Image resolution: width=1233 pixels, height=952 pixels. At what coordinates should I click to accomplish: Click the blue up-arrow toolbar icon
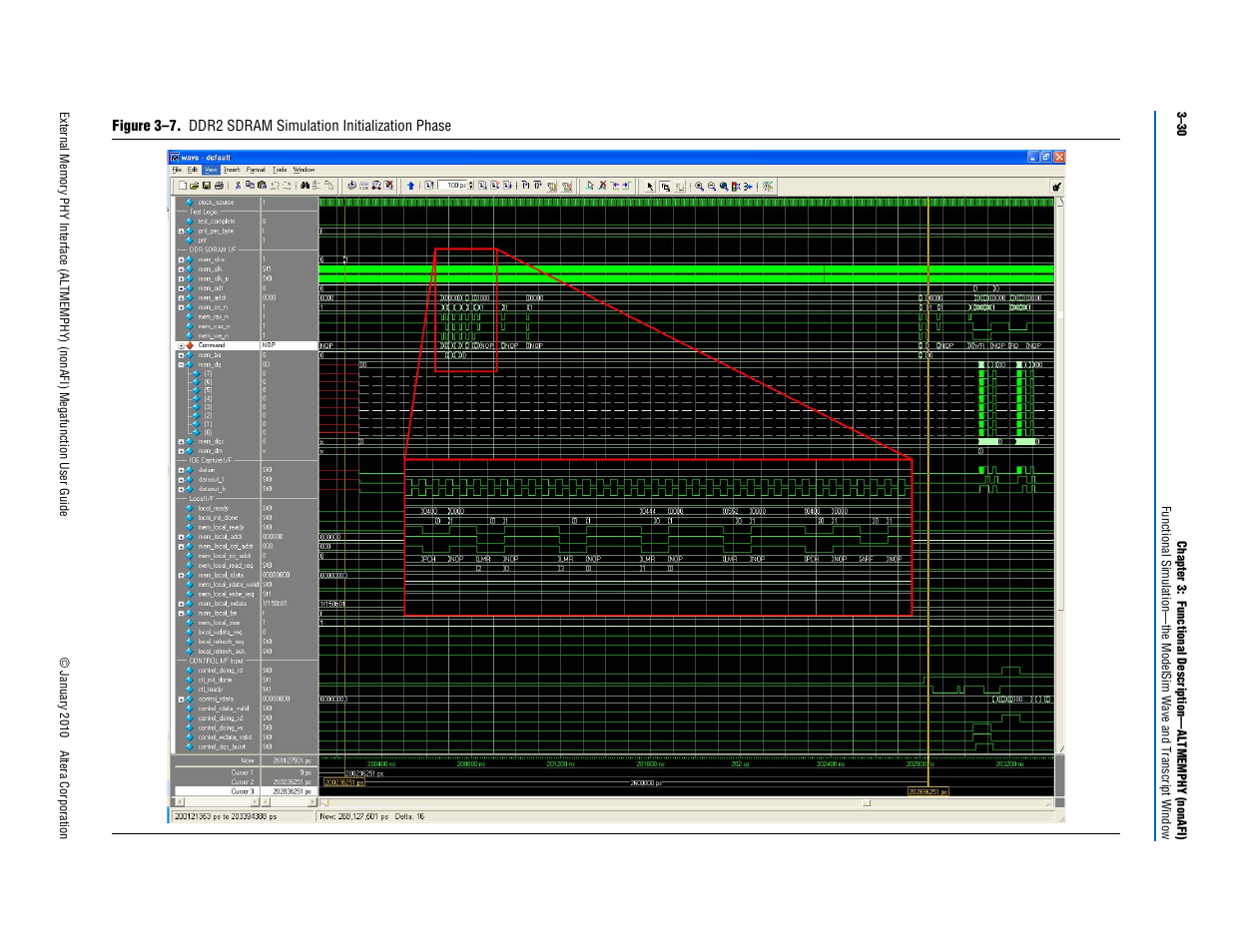(410, 186)
